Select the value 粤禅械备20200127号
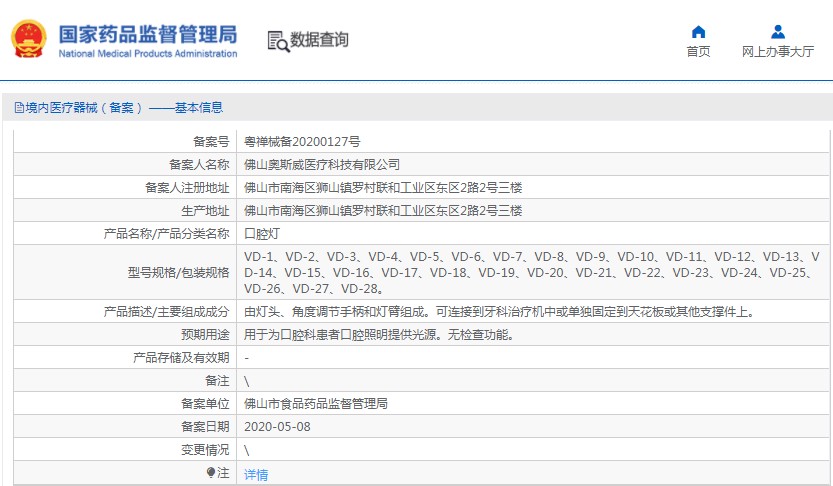The image size is (833, 486). 302,142
